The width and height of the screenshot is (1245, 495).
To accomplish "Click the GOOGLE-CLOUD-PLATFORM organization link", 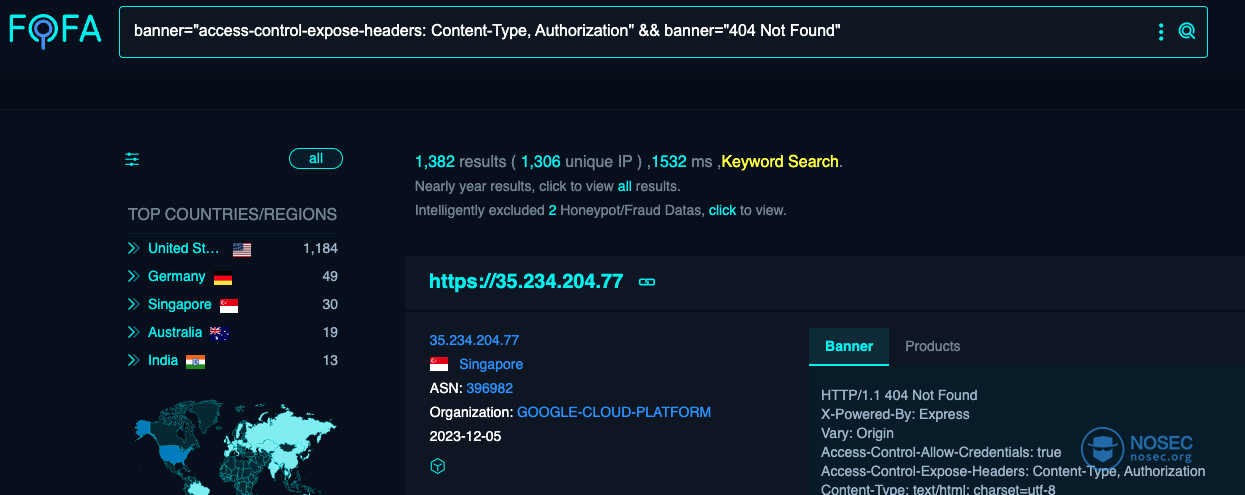I will 614,412.
